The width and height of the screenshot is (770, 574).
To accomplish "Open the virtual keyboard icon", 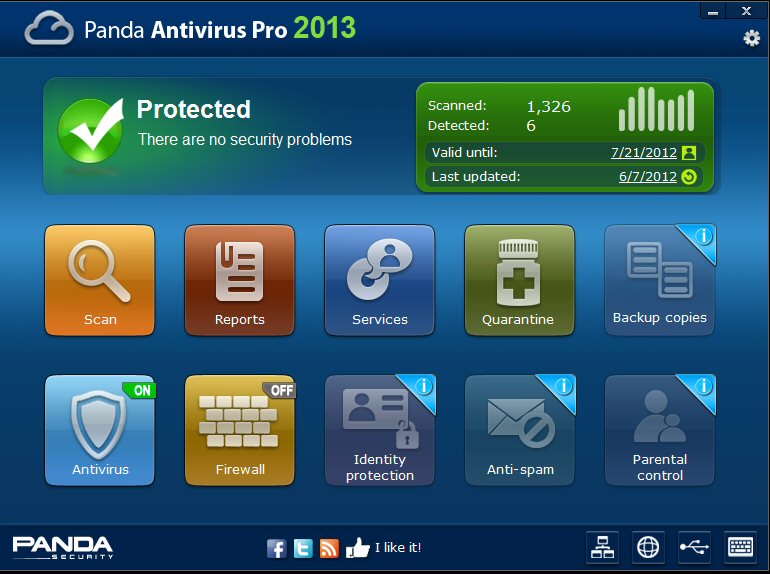I will click(741, 547).
